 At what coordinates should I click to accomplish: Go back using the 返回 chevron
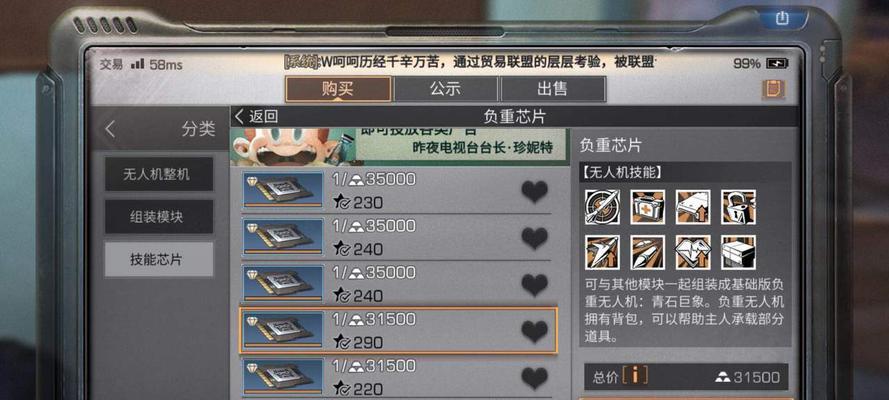click(257, 117)
